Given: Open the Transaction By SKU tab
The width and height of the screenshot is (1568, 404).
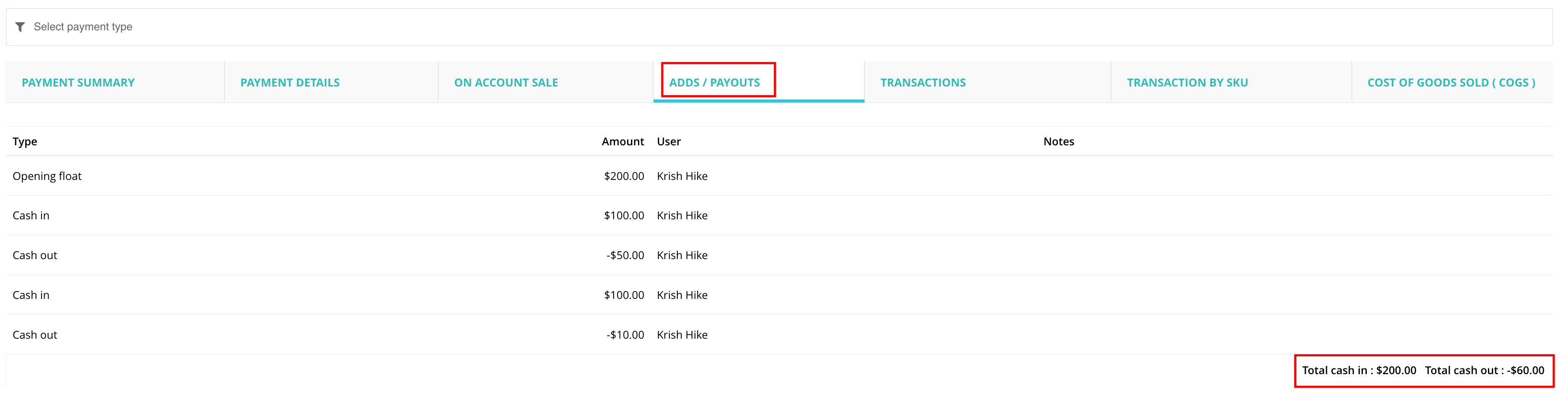Looking at the screenshot, I should (x=1187, y=82).
